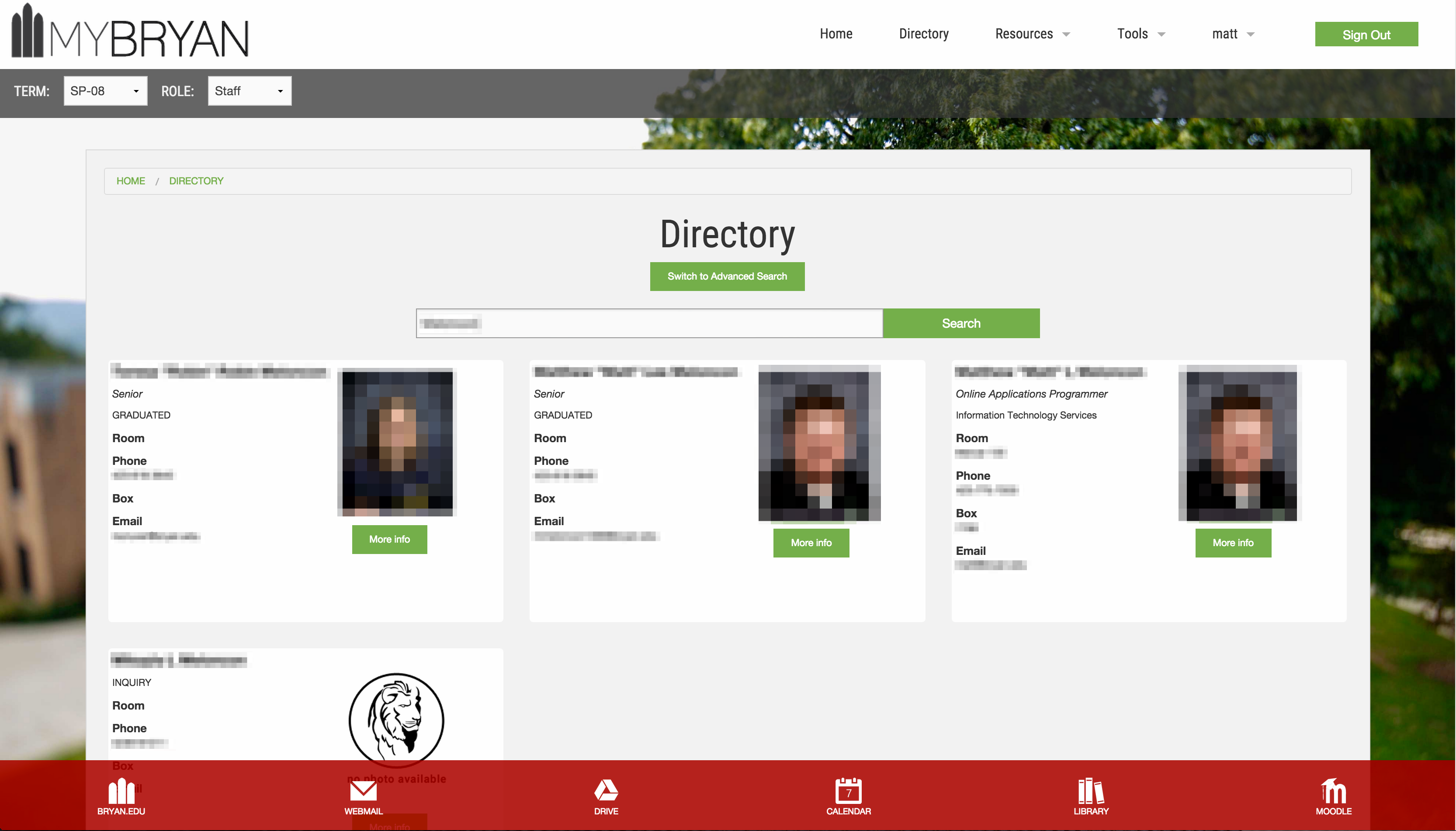The image size is (1456, 831).
Task: Click HOME breadcrumb link
Action: tap(131, 181)
